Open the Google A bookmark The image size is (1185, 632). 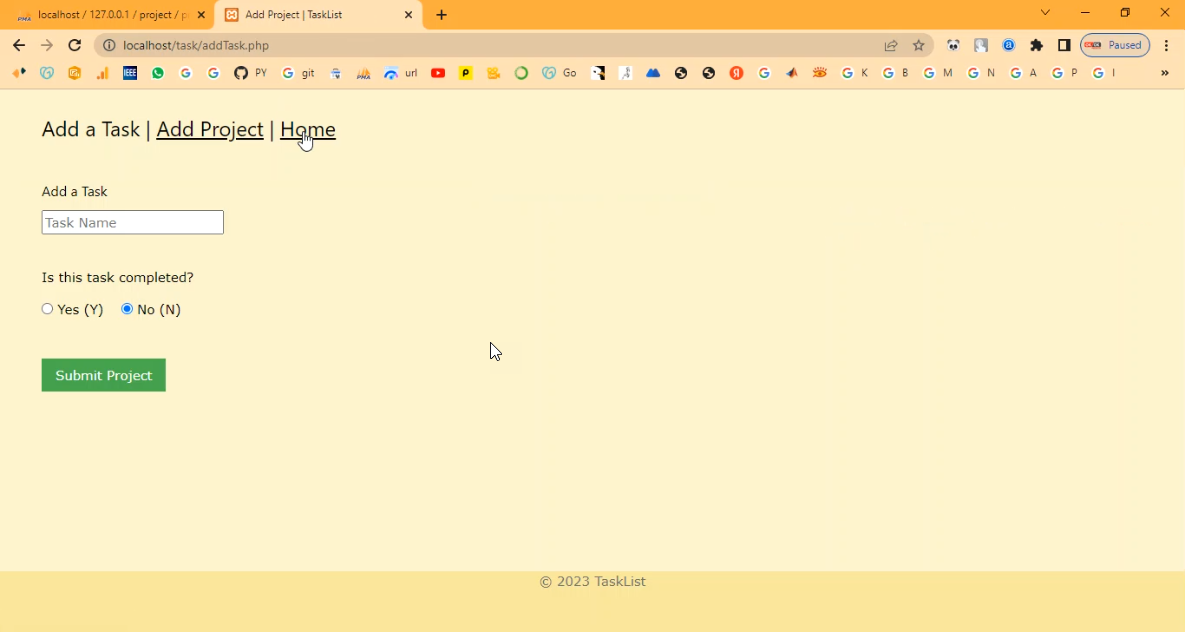(1023, 73)
